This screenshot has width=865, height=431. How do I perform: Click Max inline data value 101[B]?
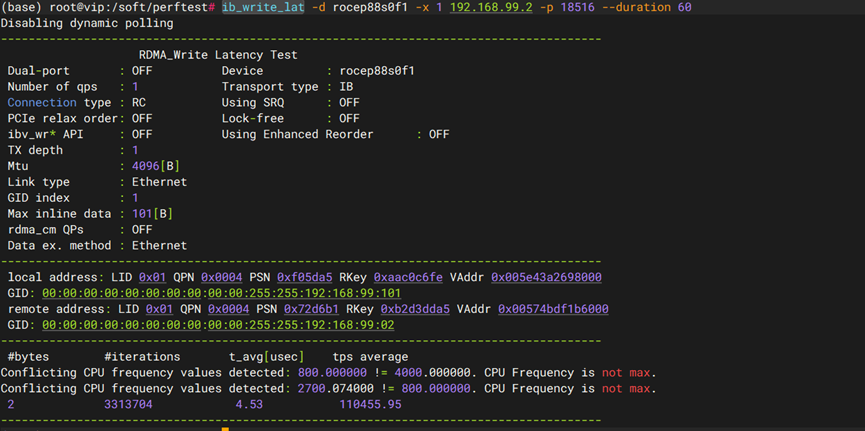pyautogui.click(x=152, y=213)
